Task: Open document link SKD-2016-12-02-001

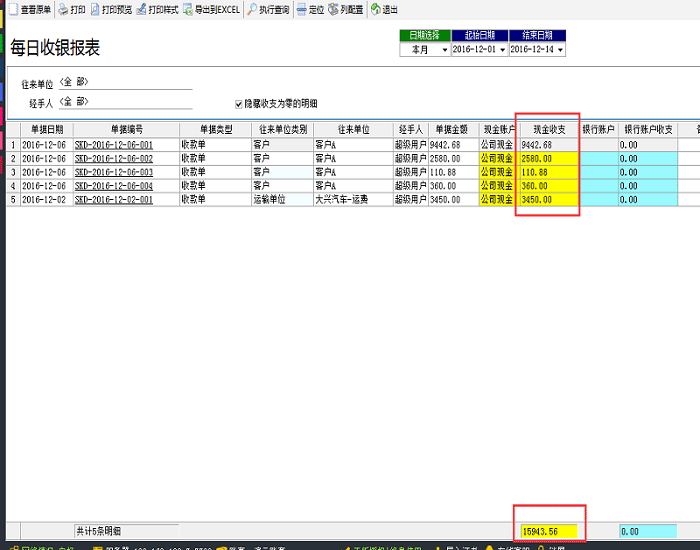Action: click(x=114, y=200)
